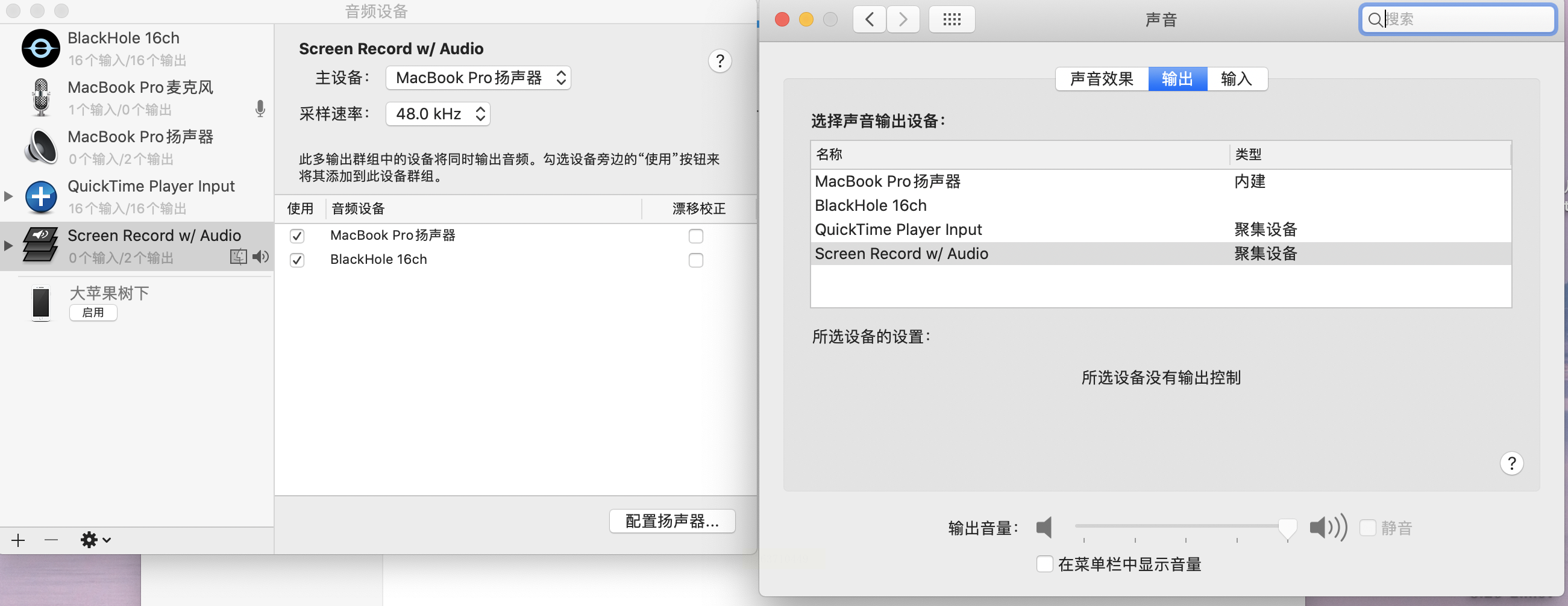Click the 搜索 search field
This screenshot has height=606, width=1568.
(x=1457, y=19)
